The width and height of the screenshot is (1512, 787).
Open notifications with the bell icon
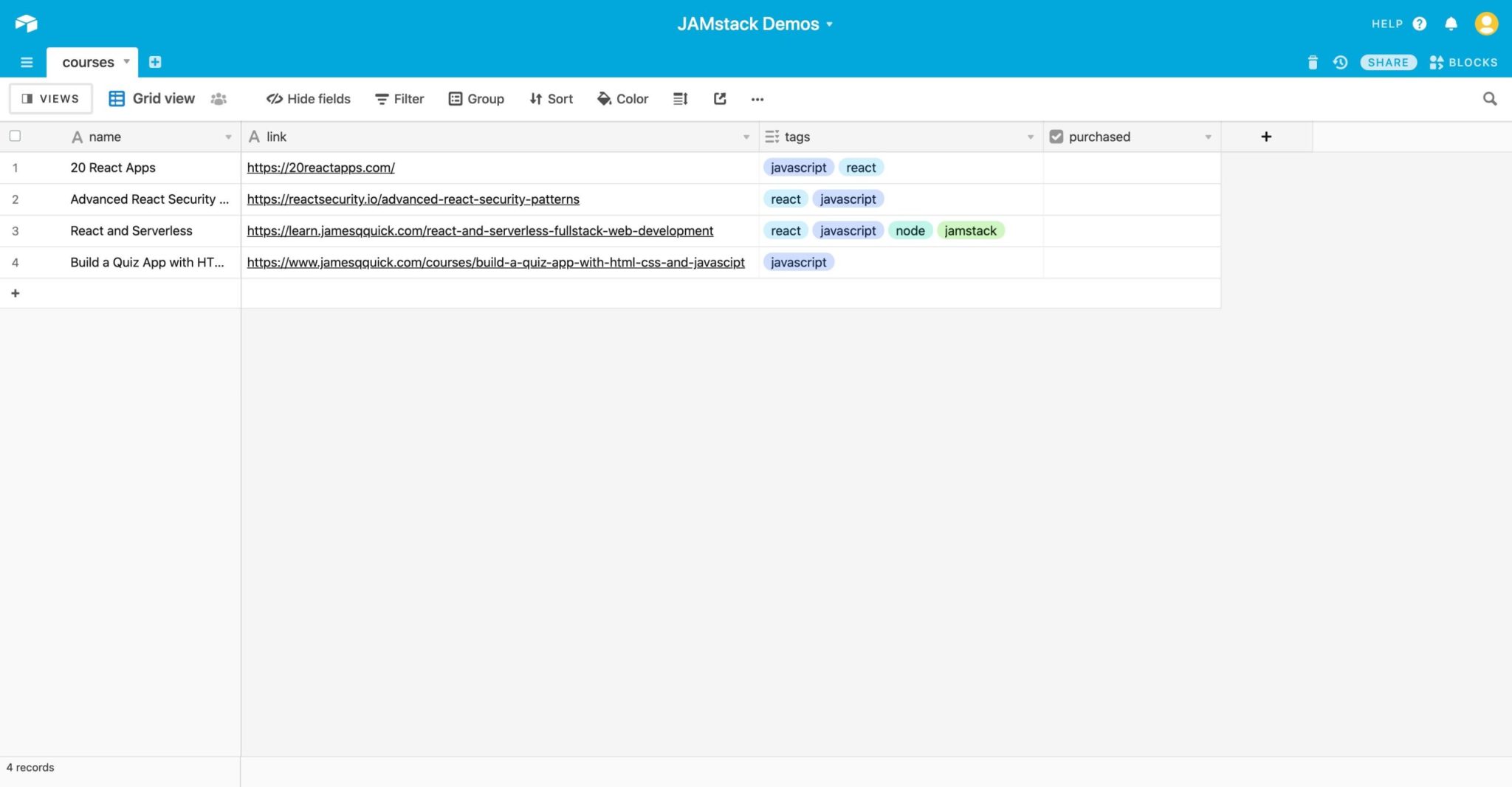[x=1451, y=23]
